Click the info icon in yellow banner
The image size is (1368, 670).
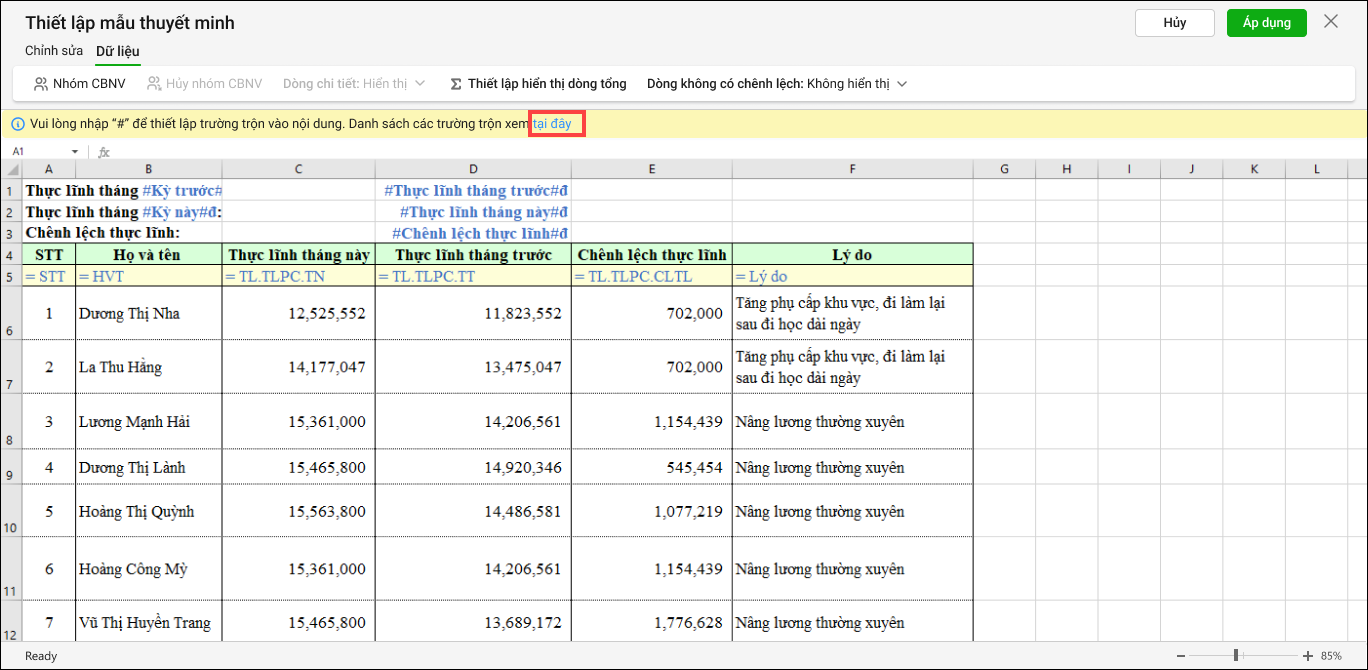point(18,124)
